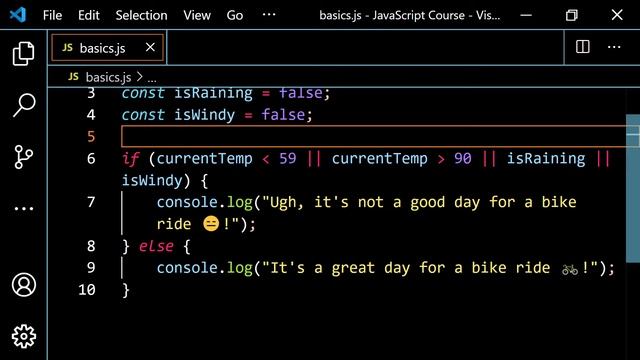Click the expressionless face emoji in string
Screen dimensions: 640x360
click(211, 224)
